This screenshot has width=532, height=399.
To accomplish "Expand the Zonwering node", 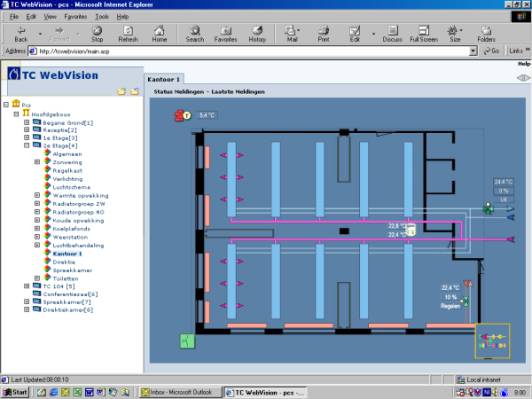I will pos(37,162).
